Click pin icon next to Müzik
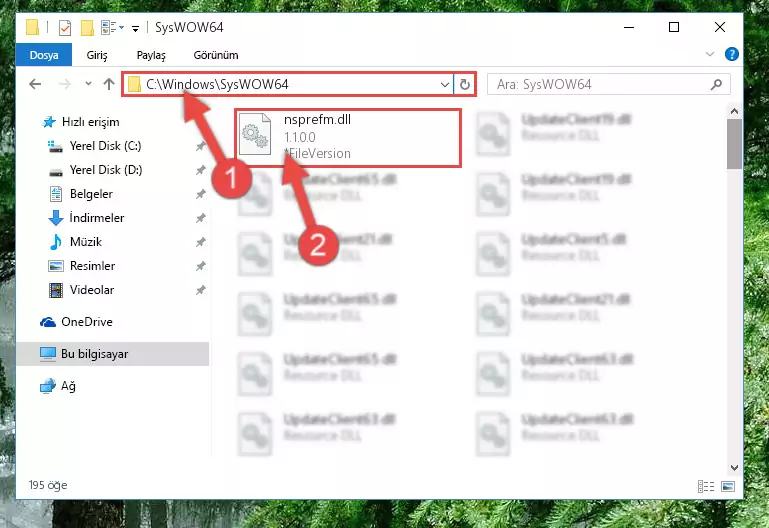769x528 pixels. (200, 242)
